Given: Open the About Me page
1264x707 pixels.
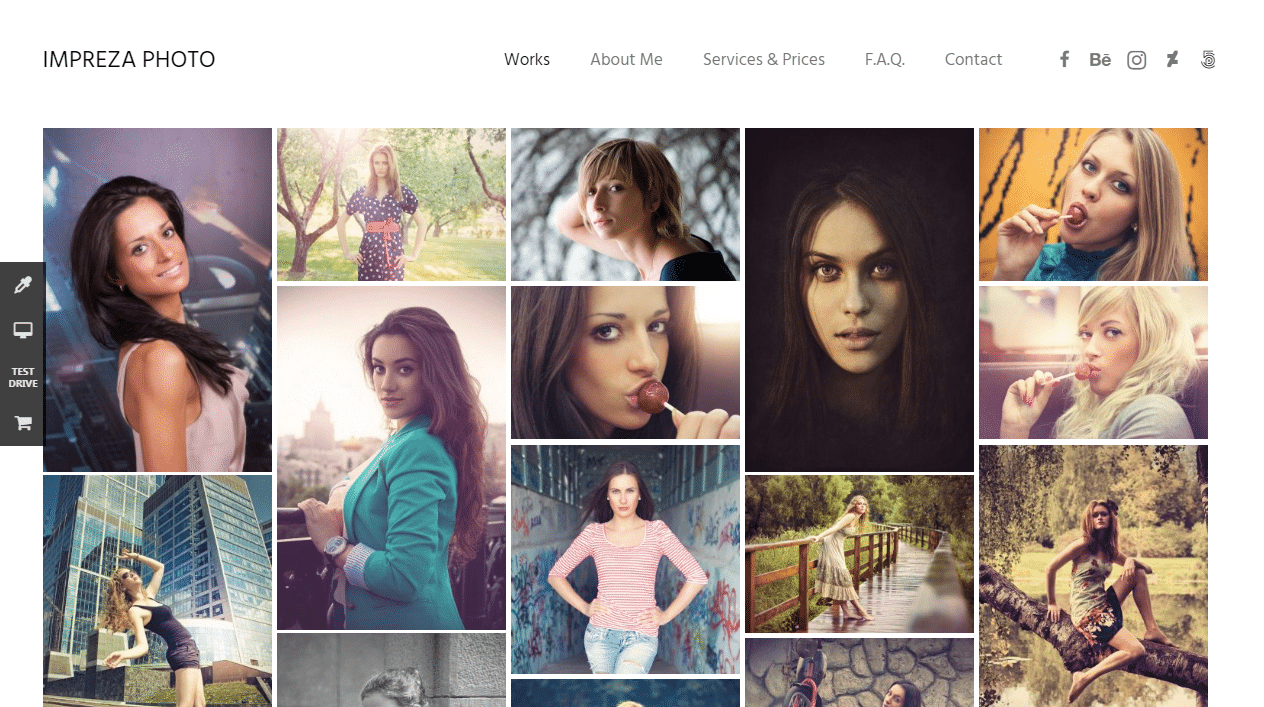Looking at the screenshot, I should point(626,59).
